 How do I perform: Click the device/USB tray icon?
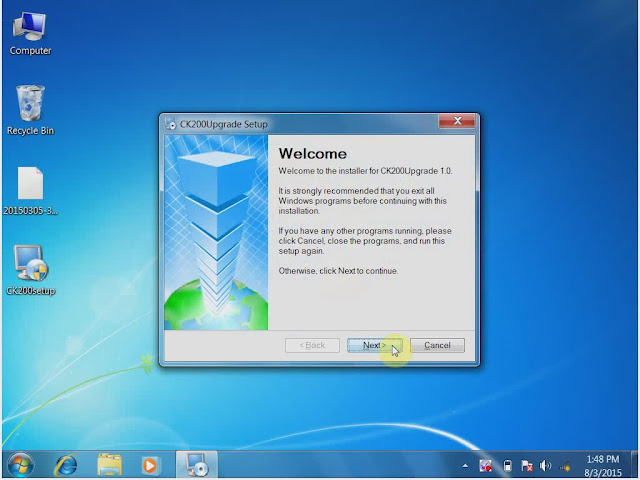click(x=507, y=466)
